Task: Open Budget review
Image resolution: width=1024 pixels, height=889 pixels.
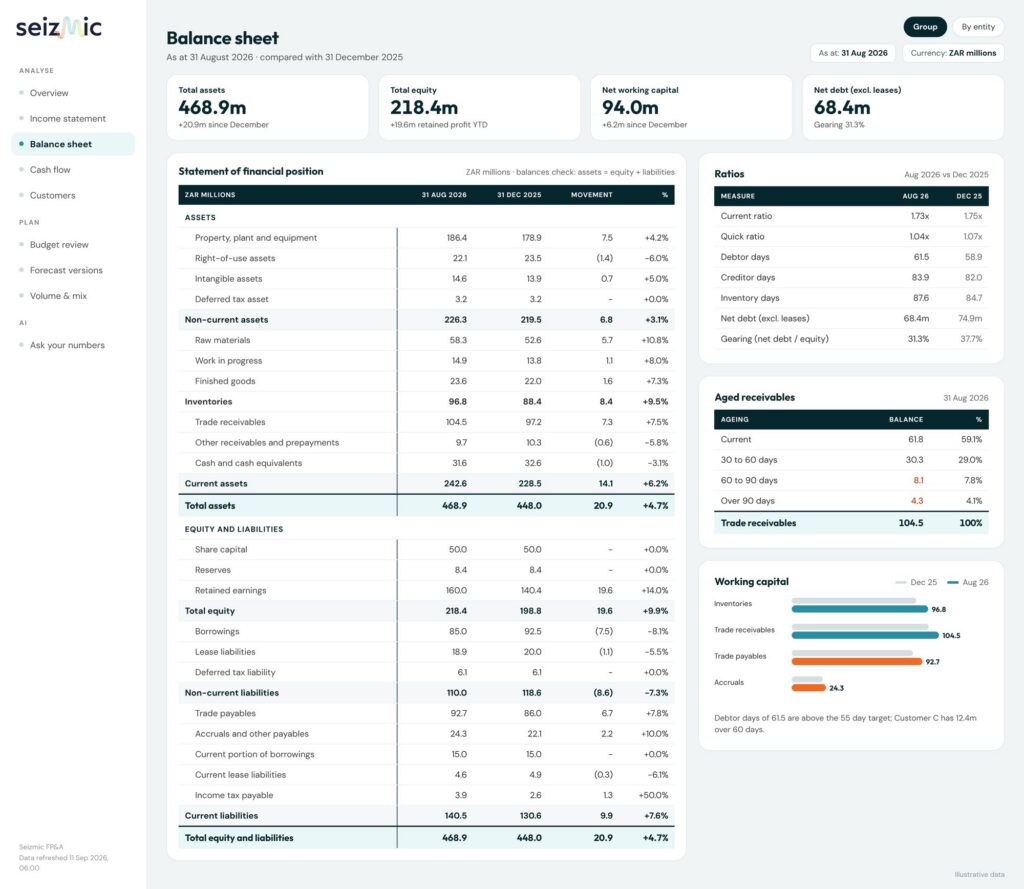Action: click(72, 244)
